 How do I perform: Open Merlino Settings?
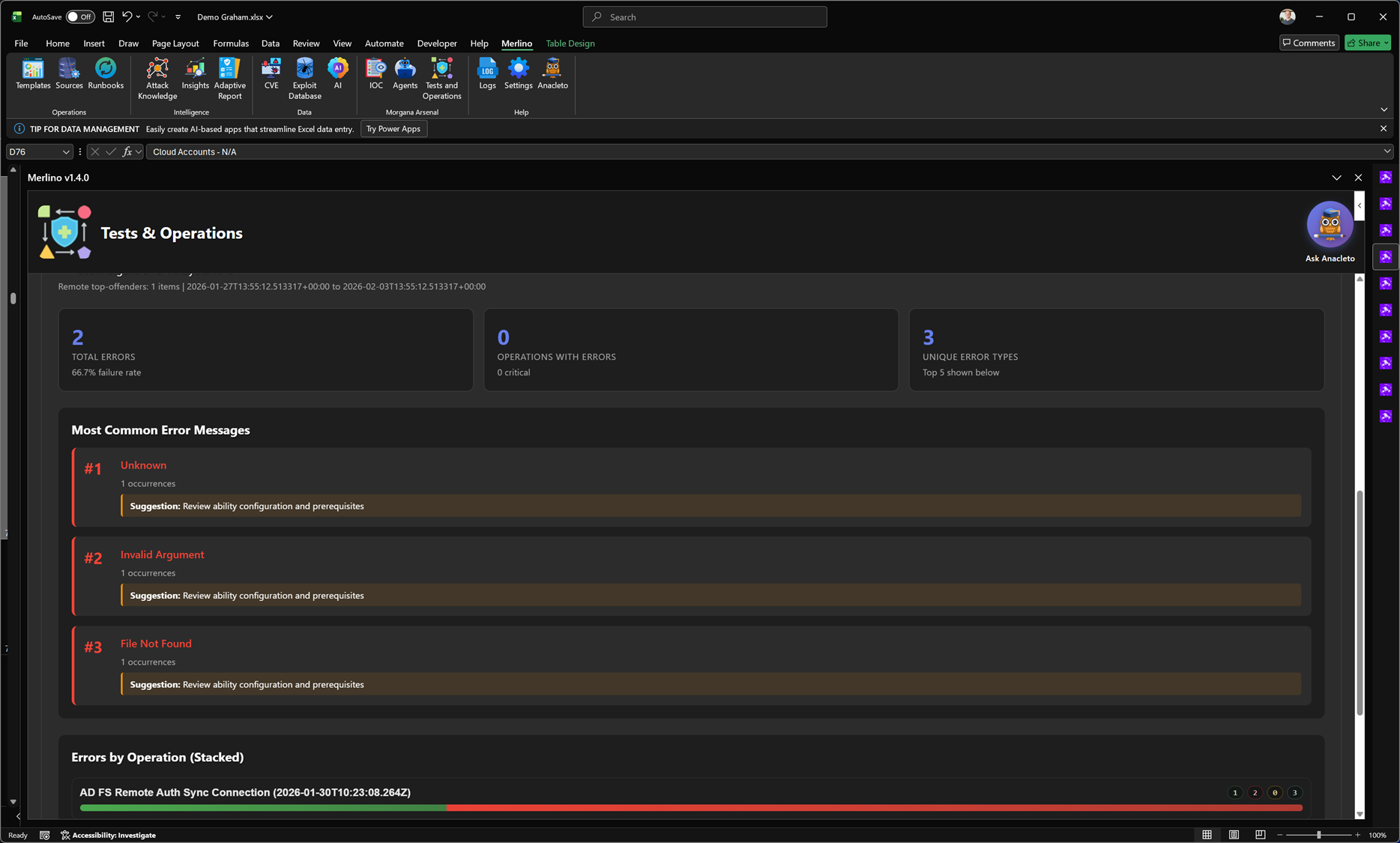point(518,75)
